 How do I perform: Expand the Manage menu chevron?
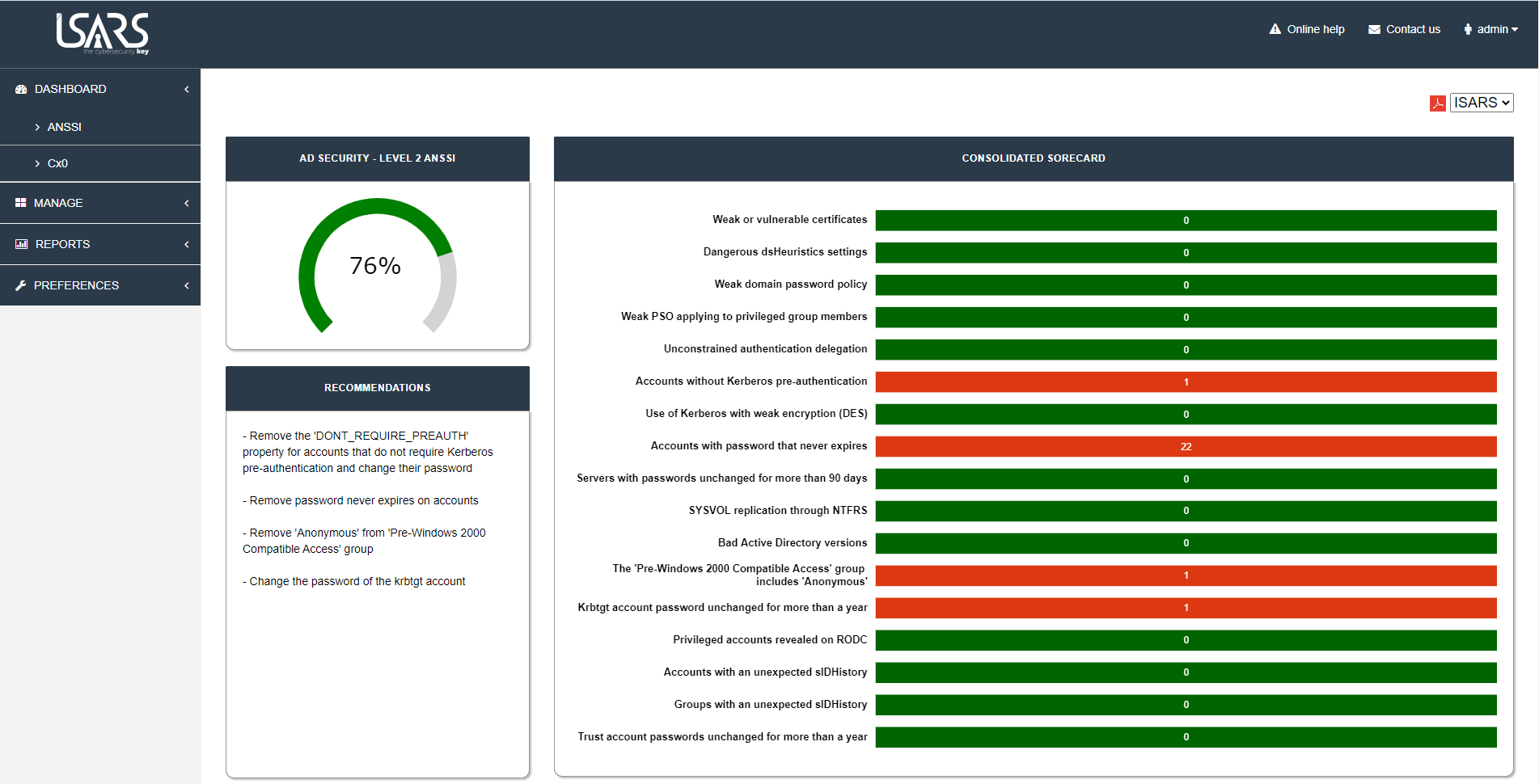(187, 203)
